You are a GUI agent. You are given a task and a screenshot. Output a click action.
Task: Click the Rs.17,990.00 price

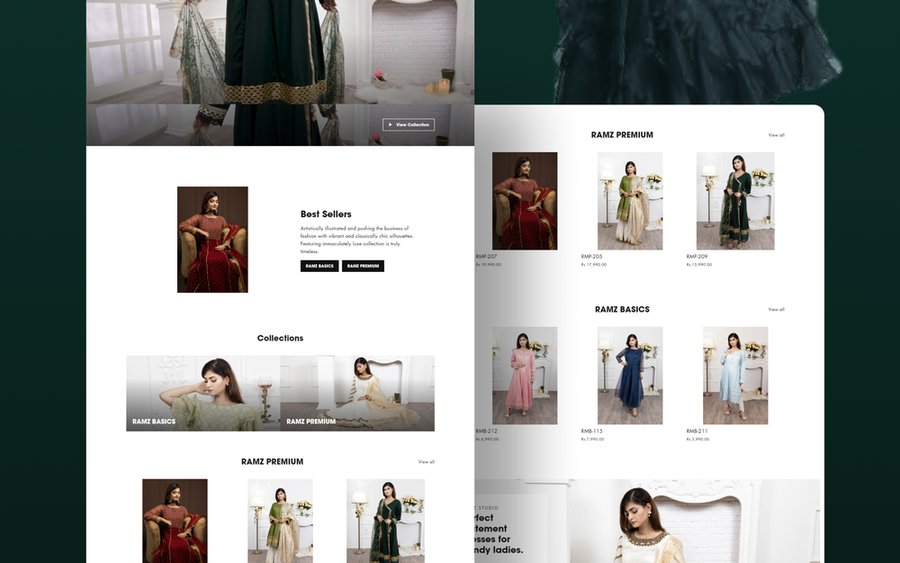pos(593,265)
